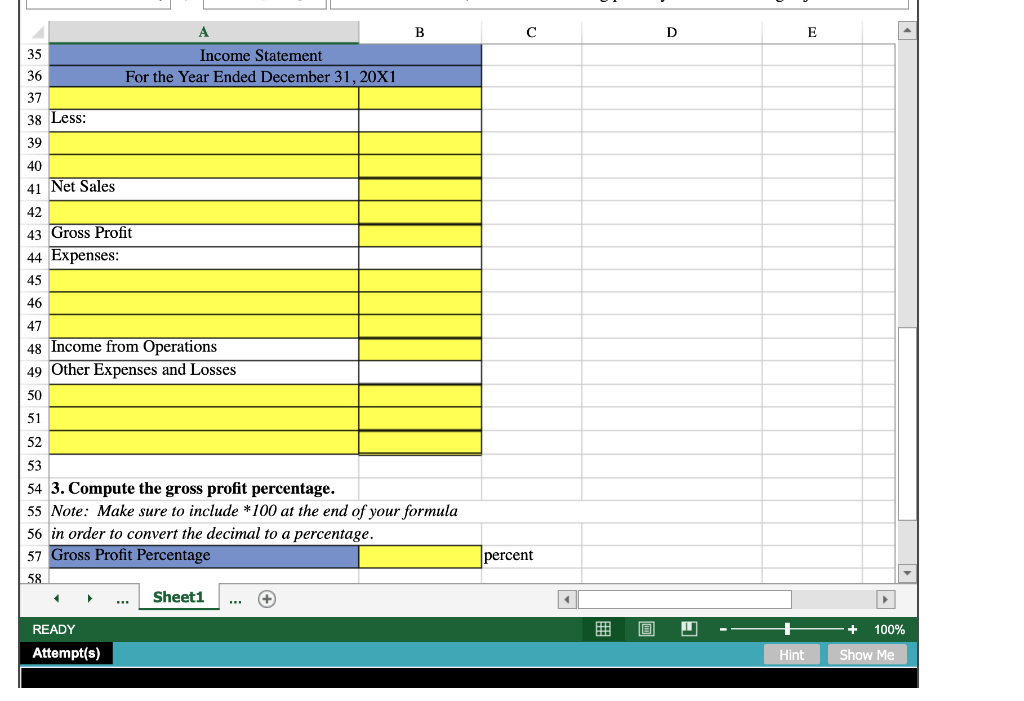Switch to Normal view in status bar
This screenshot has width=1024, height=701.
(603, 629)
